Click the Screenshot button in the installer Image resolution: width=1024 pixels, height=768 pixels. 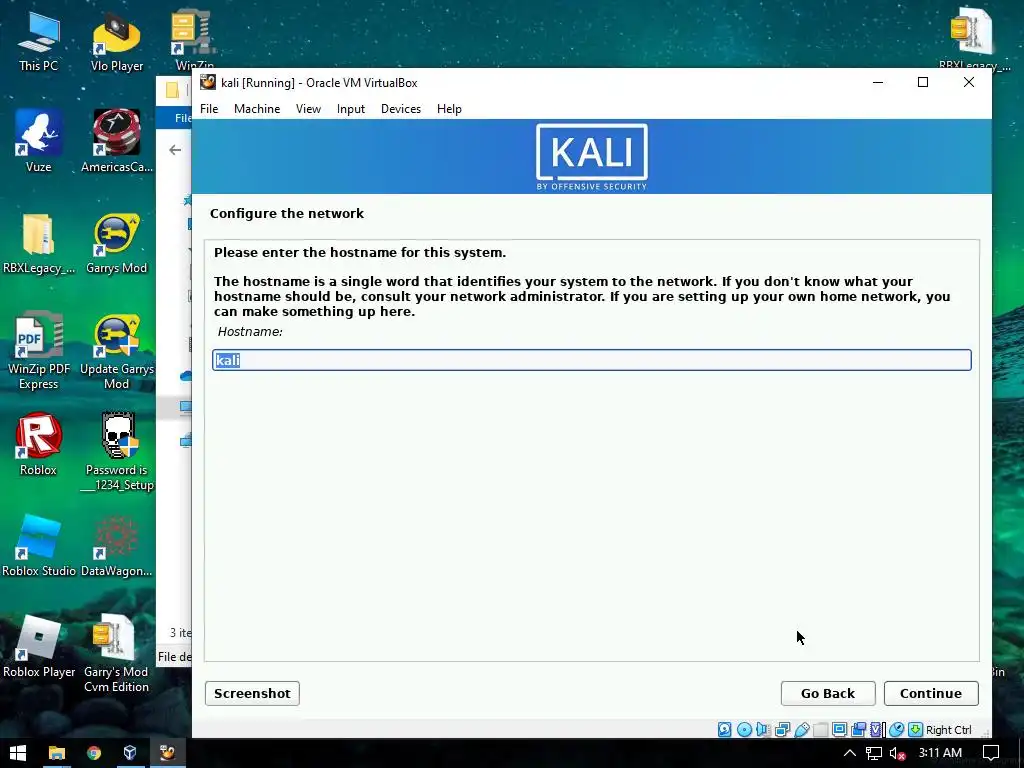click(x=252, y=694)
